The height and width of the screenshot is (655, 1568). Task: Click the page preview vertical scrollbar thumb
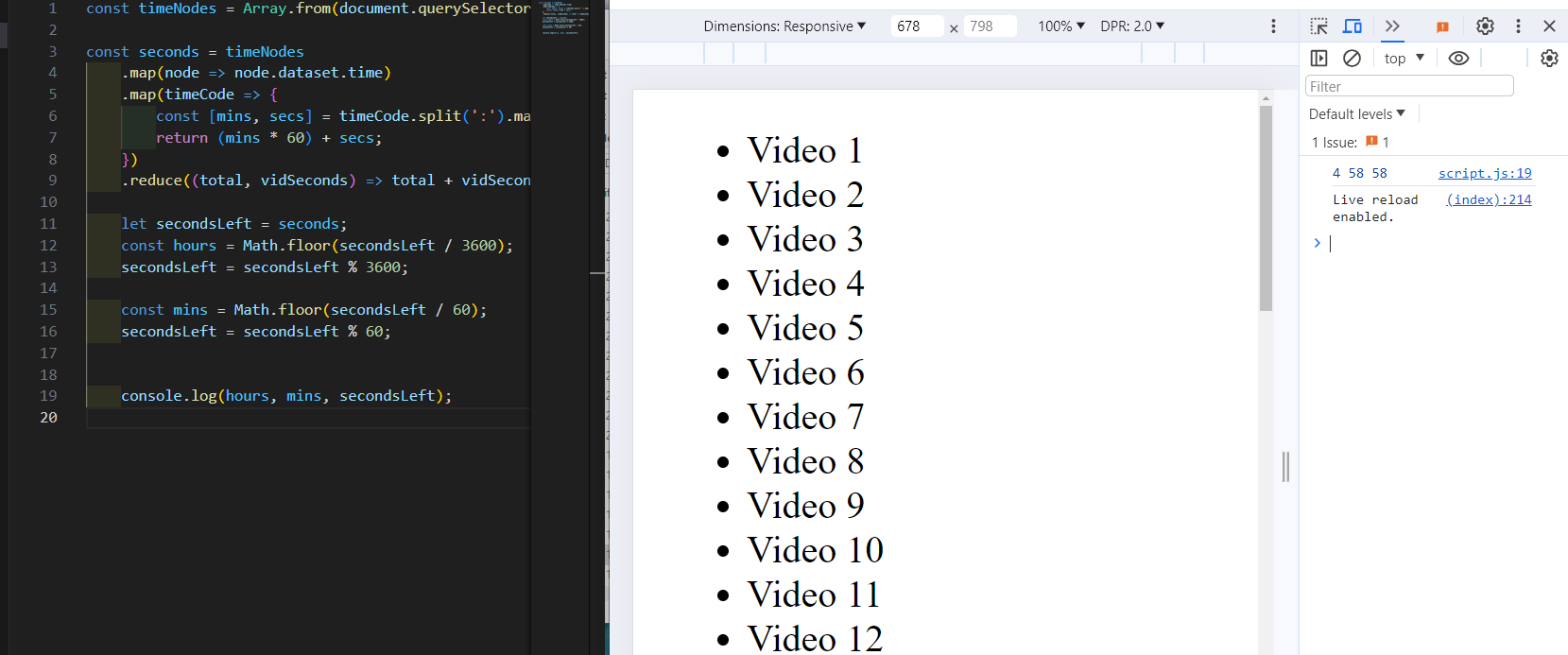click(x=1266, y=208)
